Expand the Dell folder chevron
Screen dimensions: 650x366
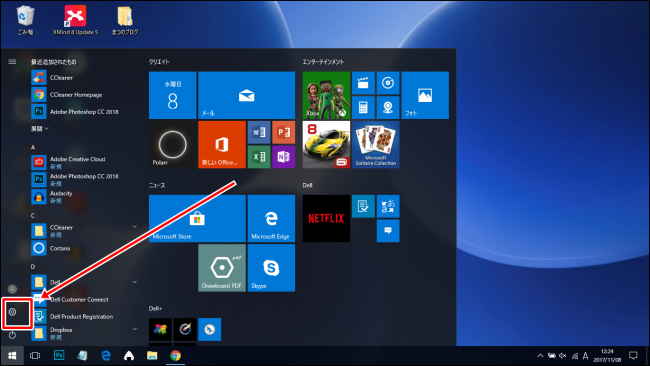point(135,282)
